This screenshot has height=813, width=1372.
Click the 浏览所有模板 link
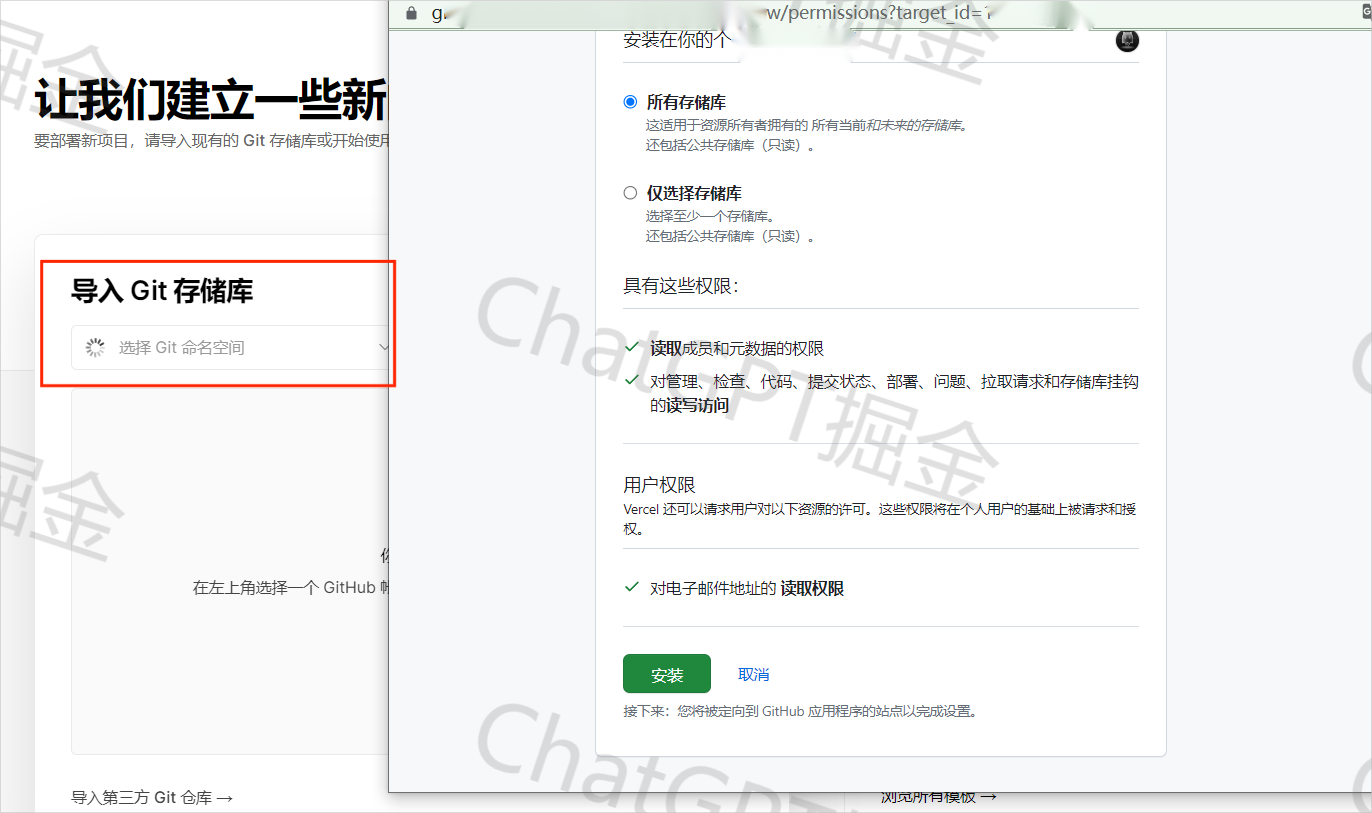click(x=939, y=797)
